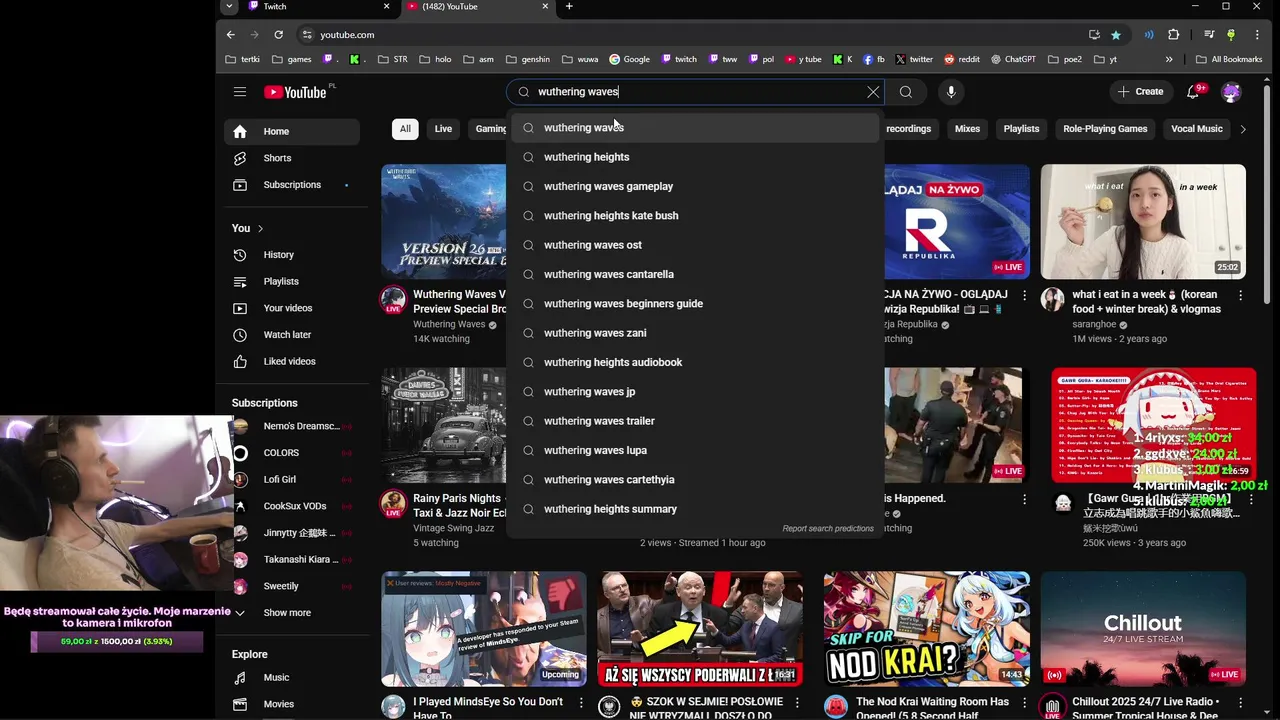The image size is (1280, 720).
Task: Open Music in Explore section
Action: 291,678
